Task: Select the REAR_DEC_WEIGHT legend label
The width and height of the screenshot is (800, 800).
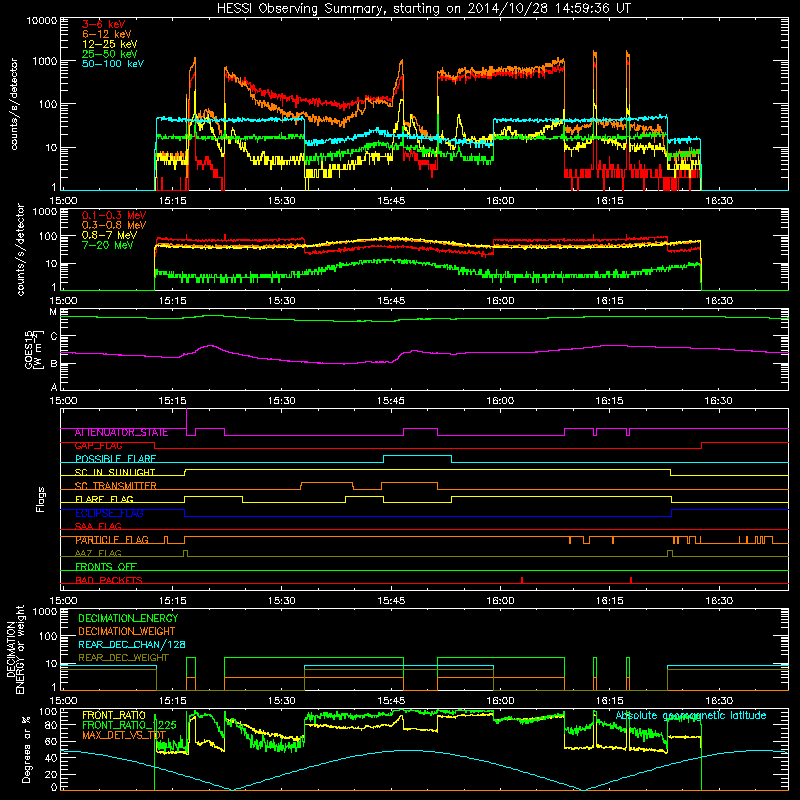Action: (123, 658)
